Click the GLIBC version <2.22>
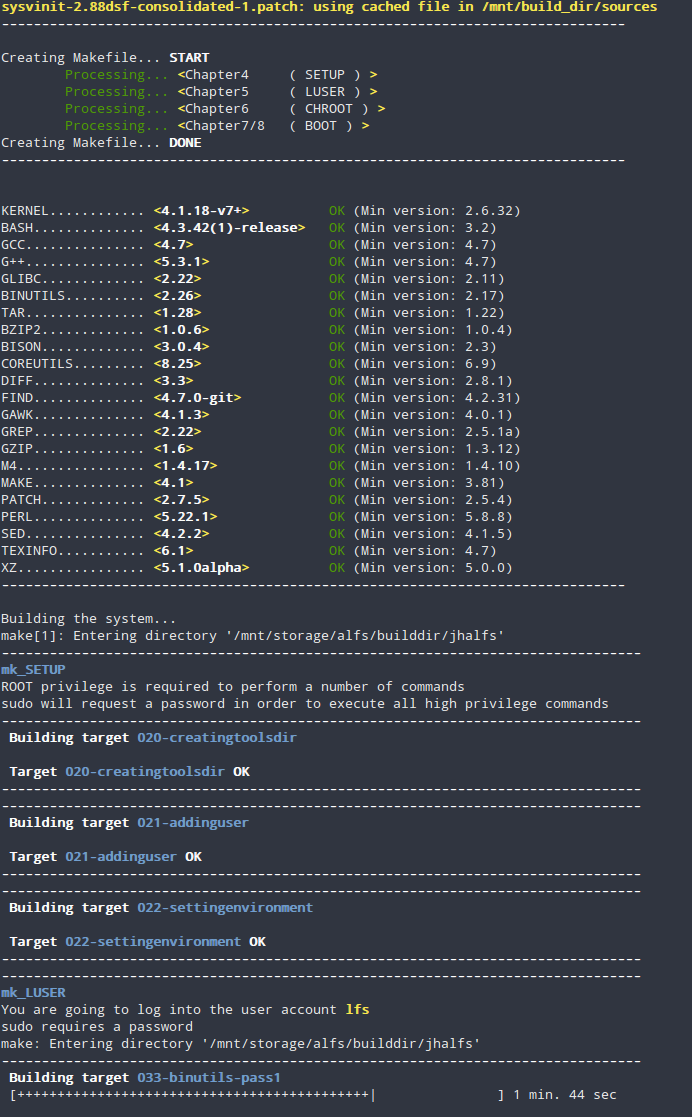 click(x=177, y=279)
